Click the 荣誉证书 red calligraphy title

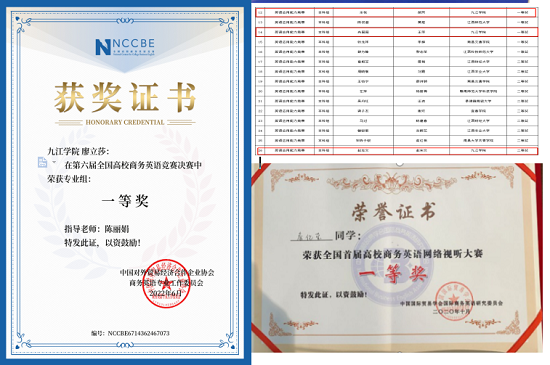[394, 211]
